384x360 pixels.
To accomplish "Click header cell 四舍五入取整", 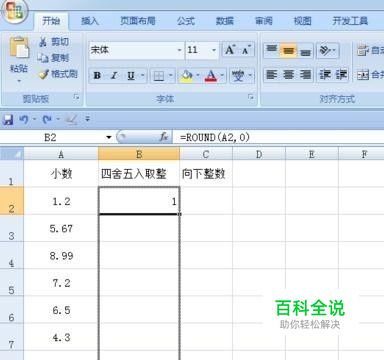I will pos(139,174).
